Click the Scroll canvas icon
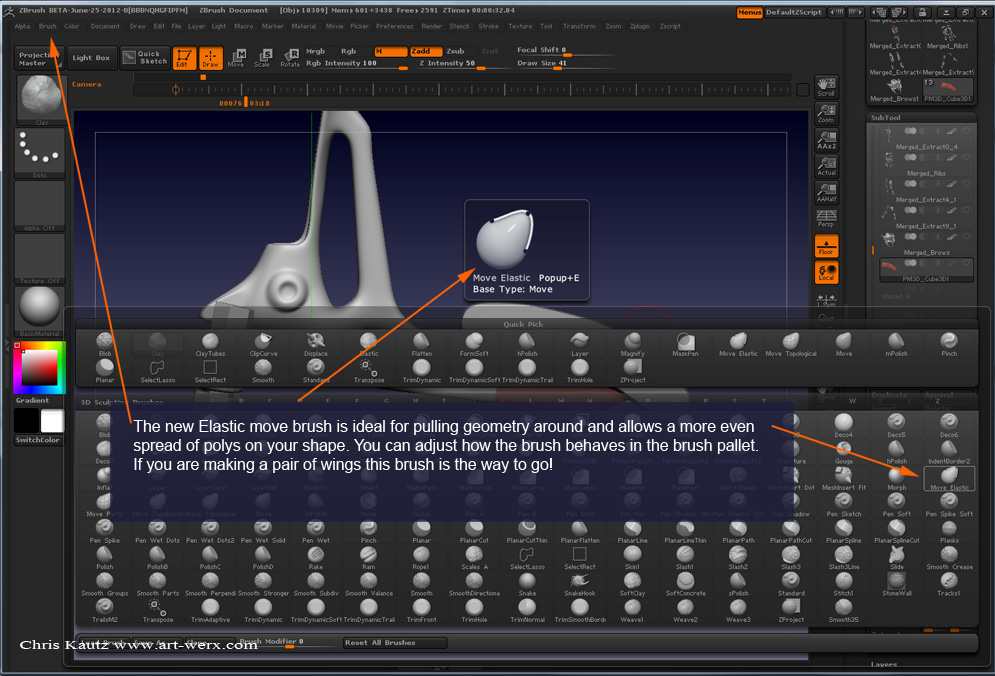995x676 pixels. point(826,87)
